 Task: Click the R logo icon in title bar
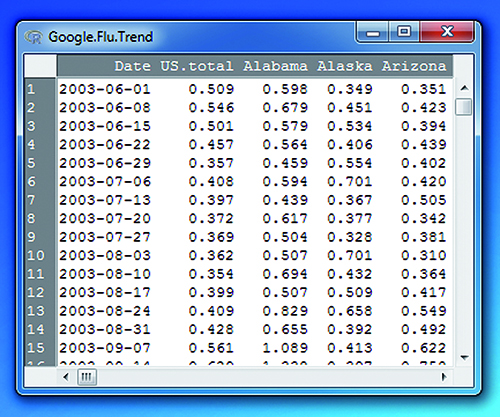click(x=33, y=37)
